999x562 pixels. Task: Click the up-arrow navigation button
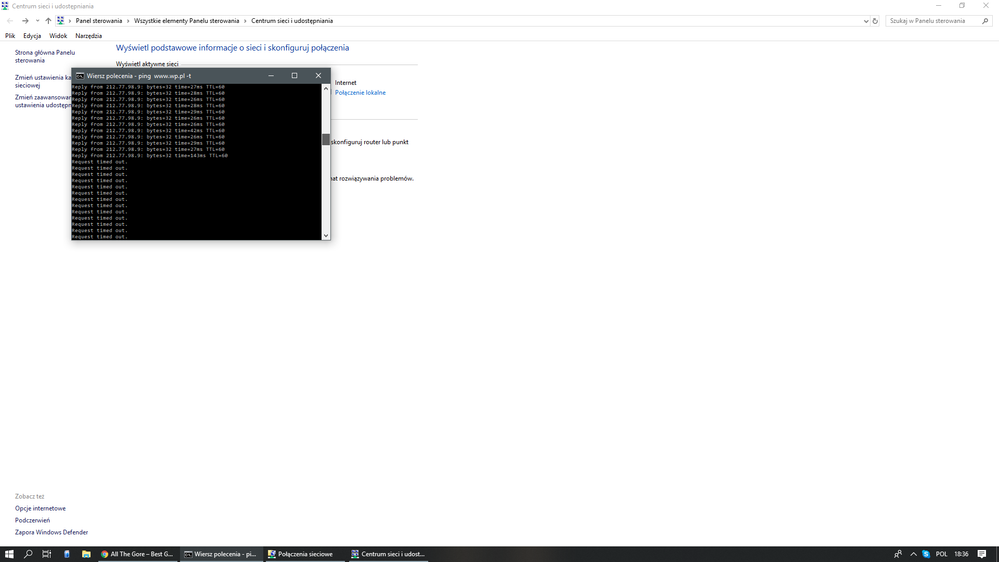48,20
